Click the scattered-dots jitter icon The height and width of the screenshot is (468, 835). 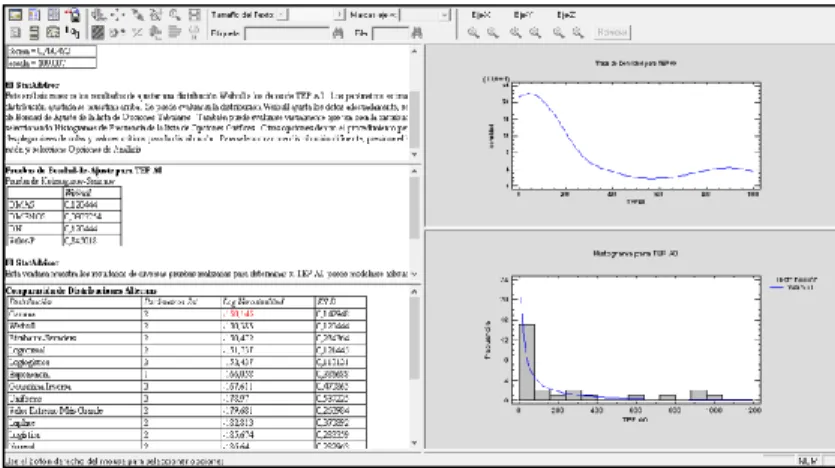click(118, 15)
